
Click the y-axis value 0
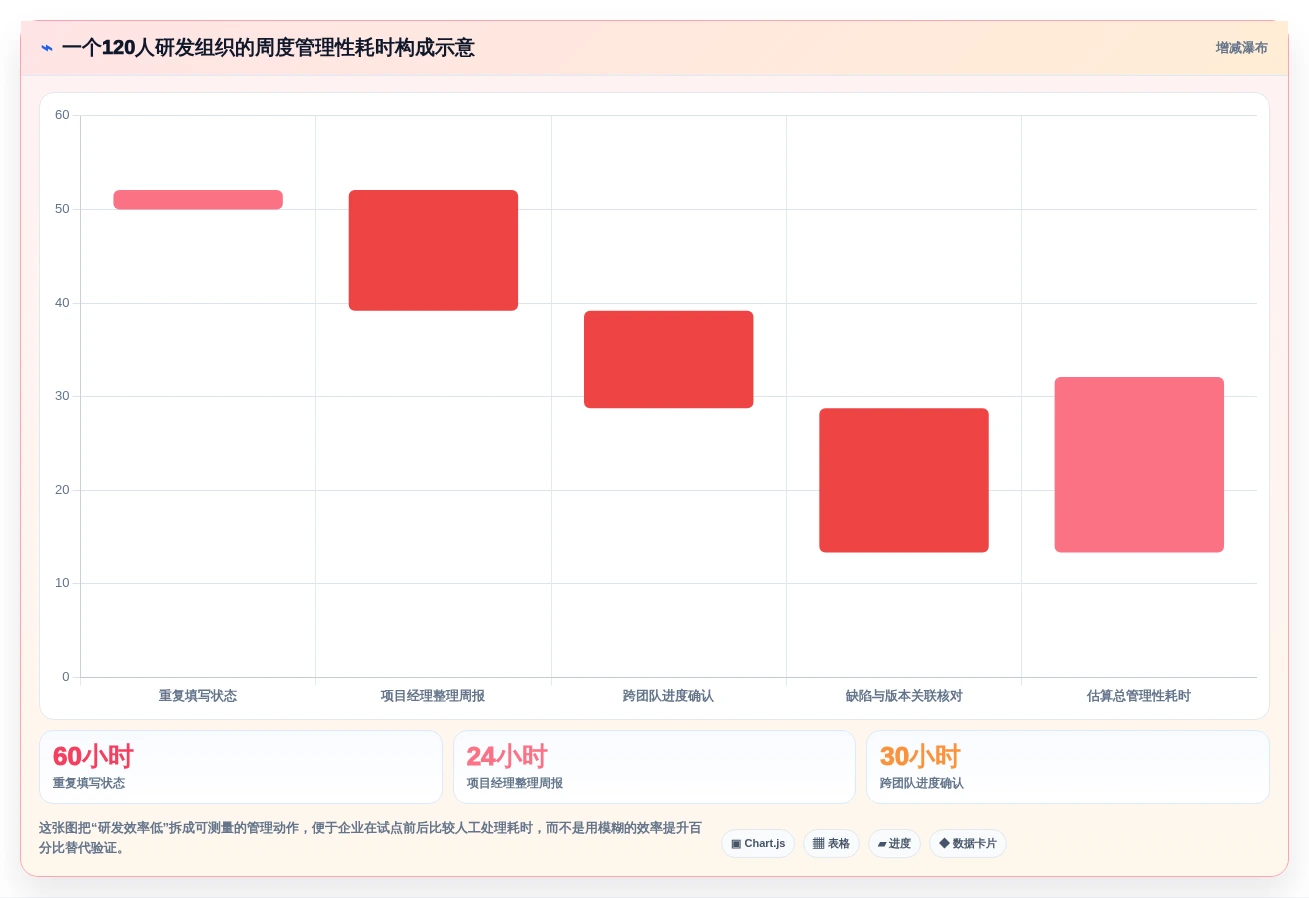click(66, 677)
